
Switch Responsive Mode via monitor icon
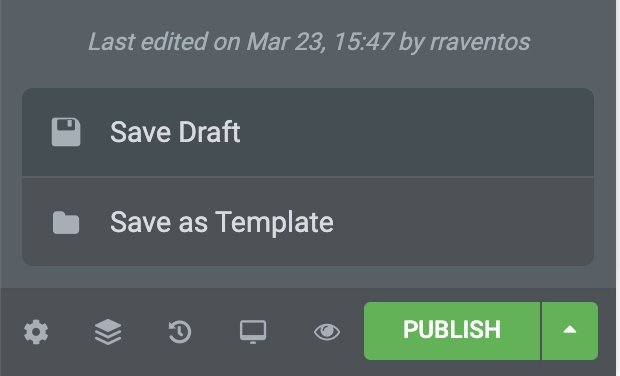253,332
